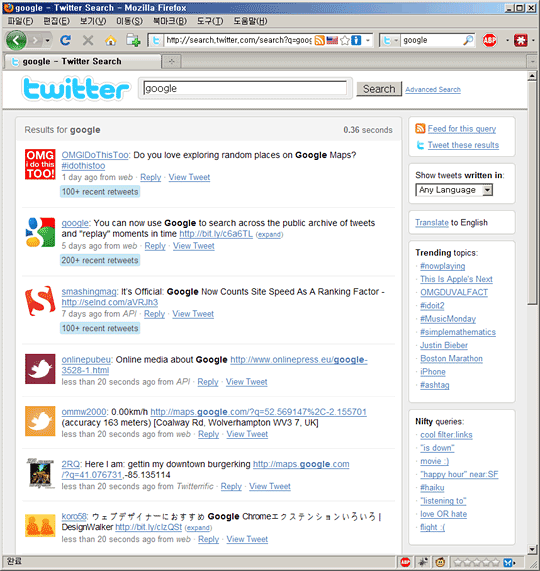Click the Forward navigation arrow

pos(35,40)
